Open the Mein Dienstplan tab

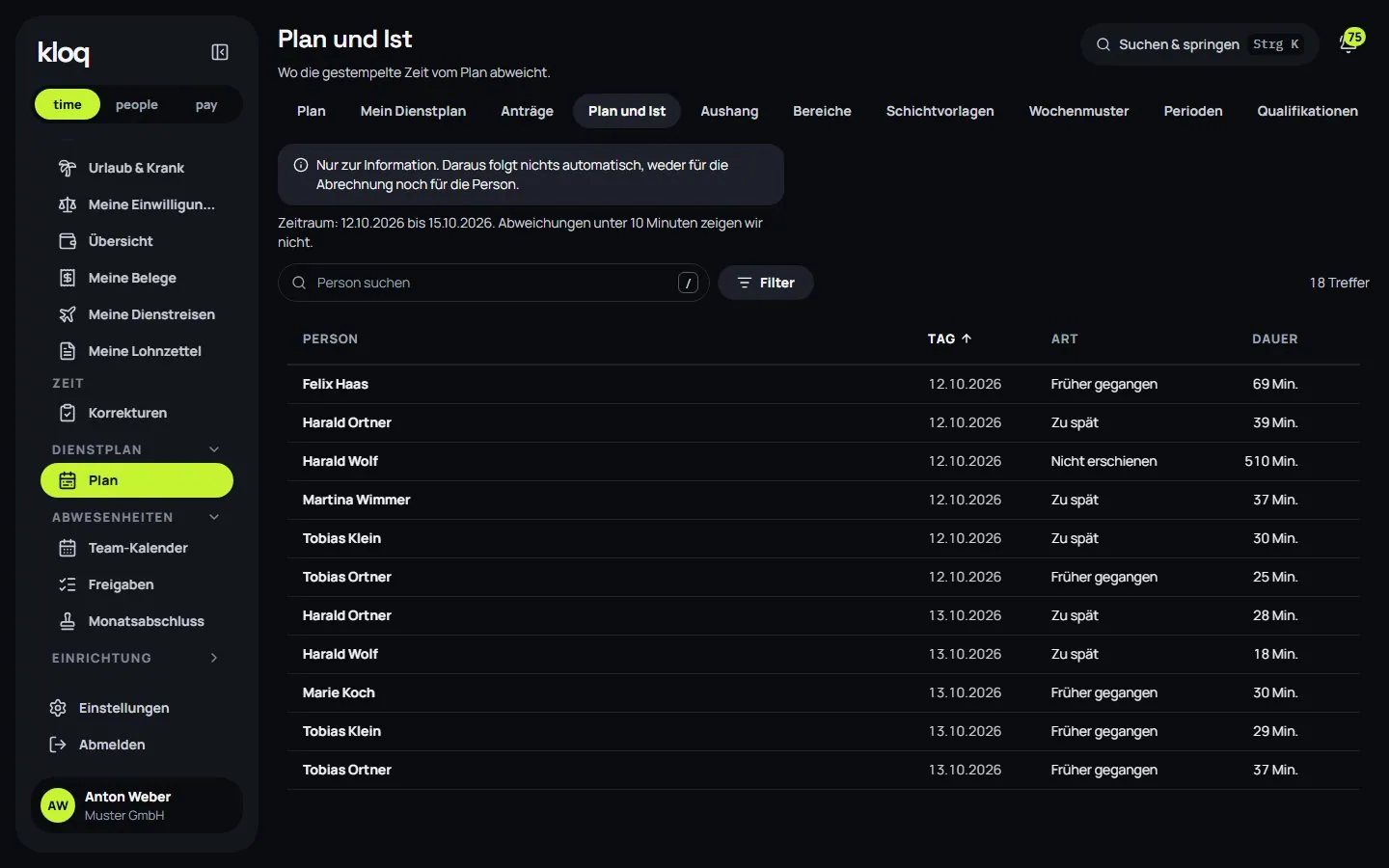pos(413,111)
